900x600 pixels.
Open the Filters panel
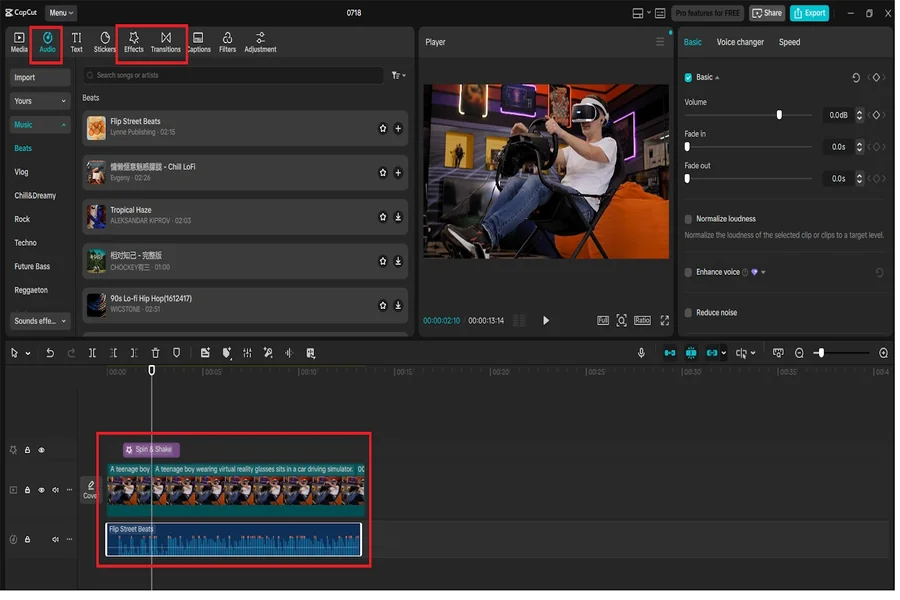[227, 42]
